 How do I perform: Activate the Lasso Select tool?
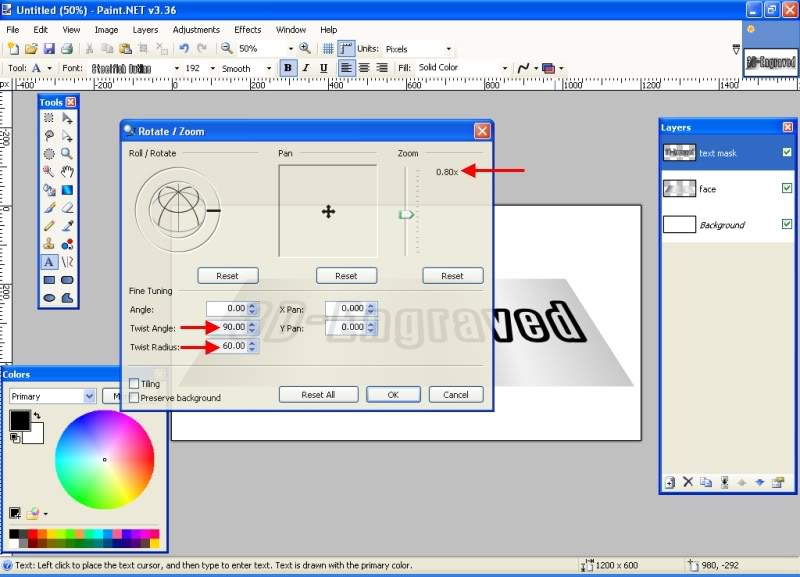[48, 136]
